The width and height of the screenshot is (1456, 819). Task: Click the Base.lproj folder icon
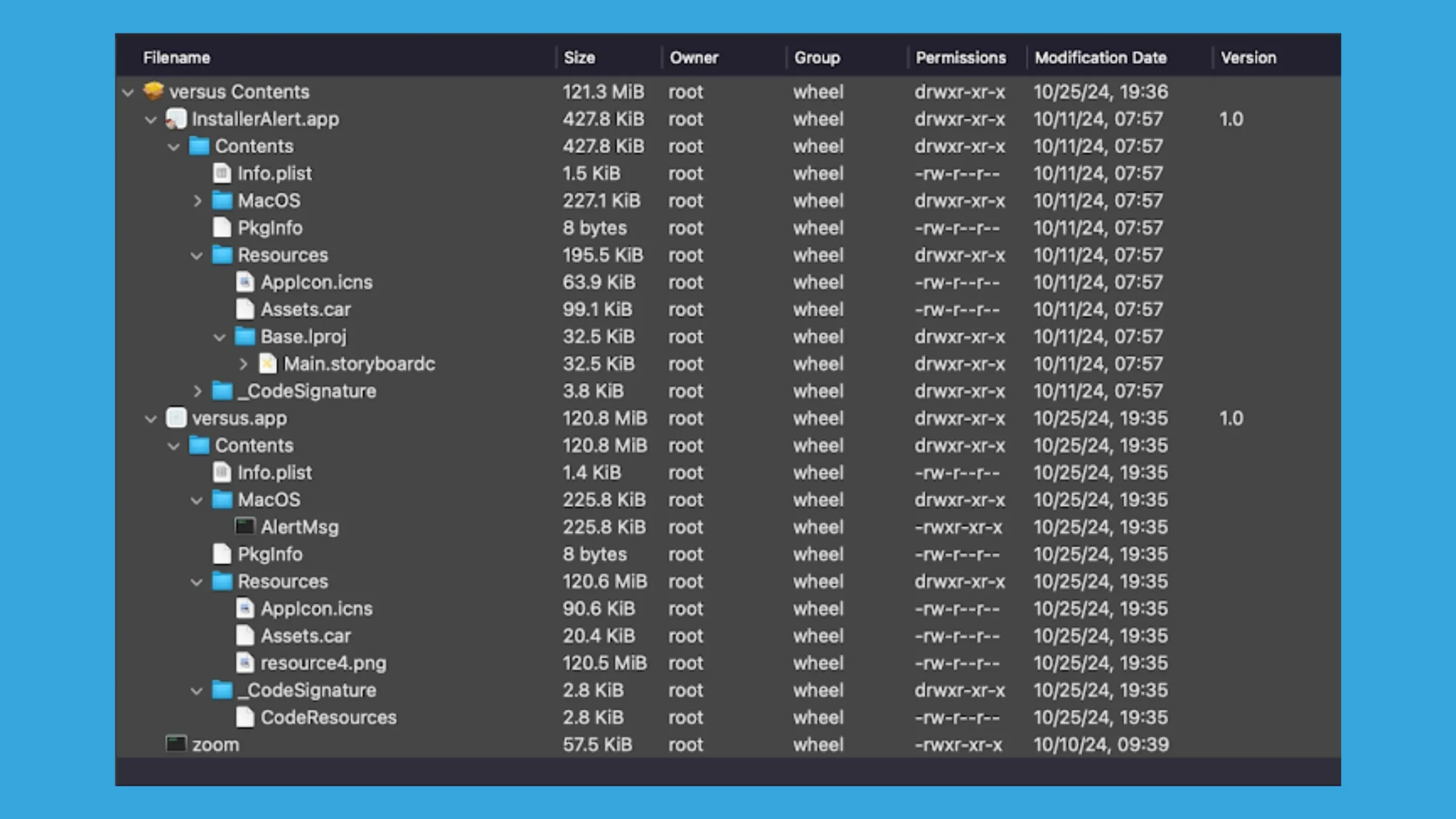click(x=245, y=336)
